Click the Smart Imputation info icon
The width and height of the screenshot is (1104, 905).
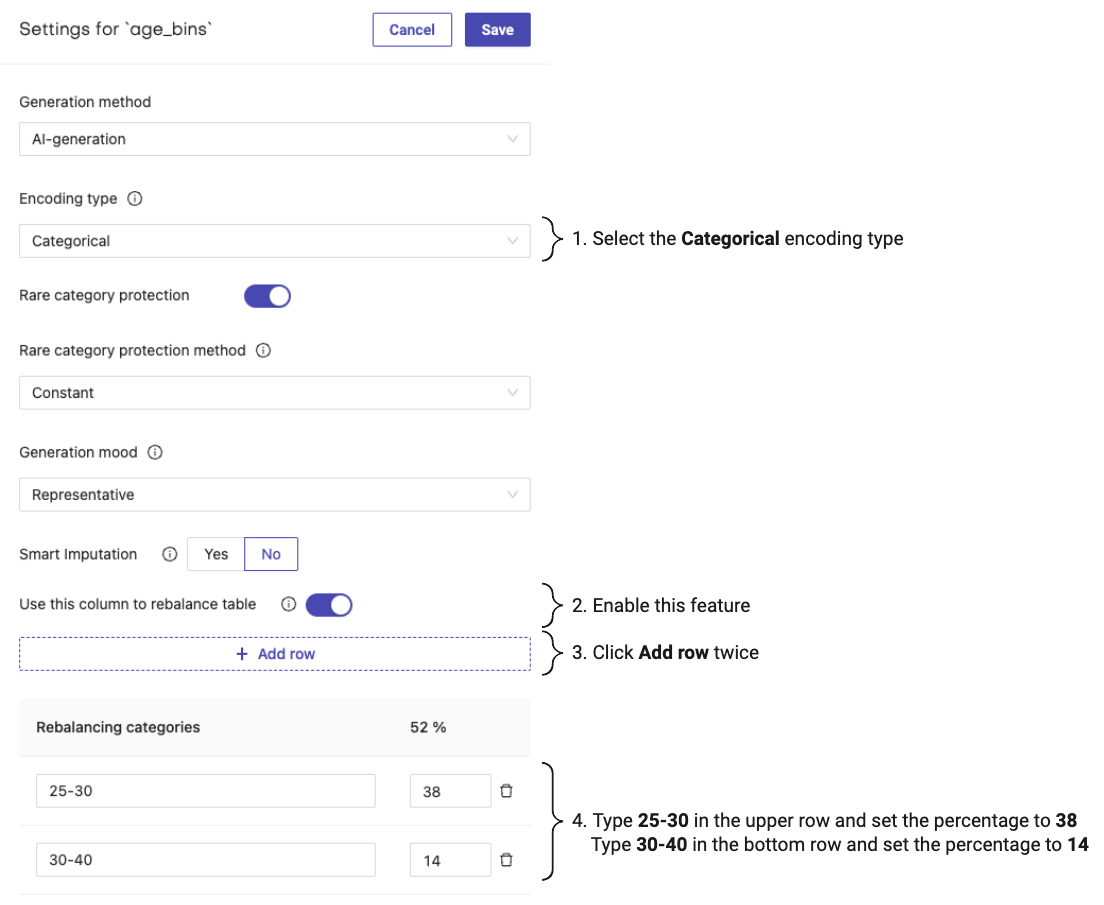pyautogui.click(x=170, y=554)
